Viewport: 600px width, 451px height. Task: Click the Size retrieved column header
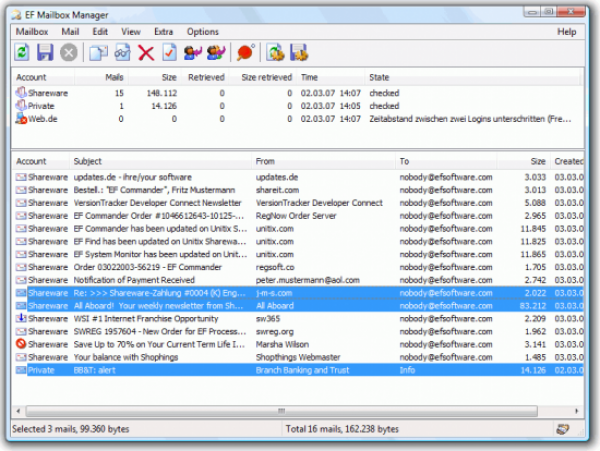click(x=263, y=77)
